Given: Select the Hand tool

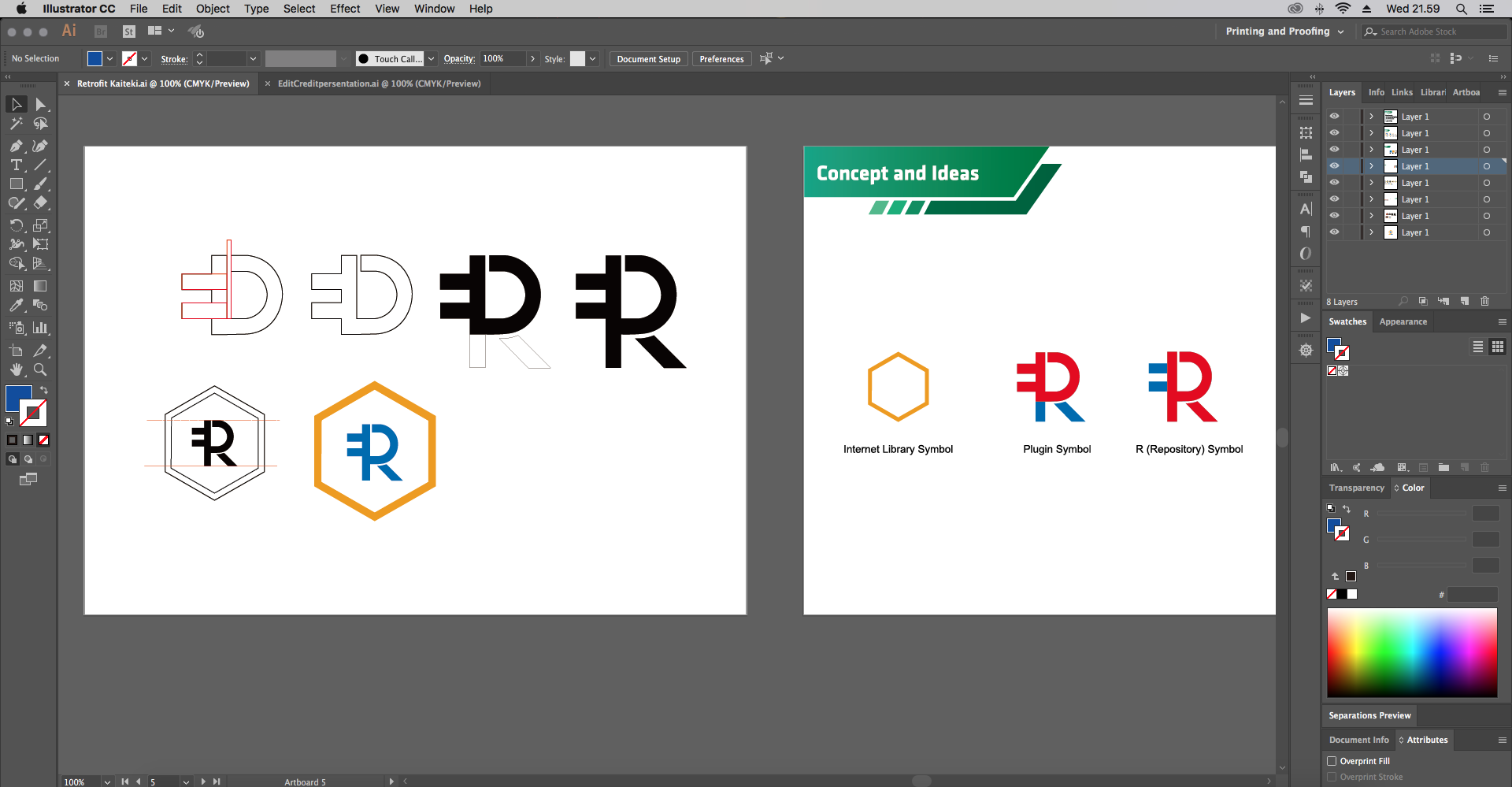Looking at the screenshot, I should pyautogui.click(x=16, y=369).
